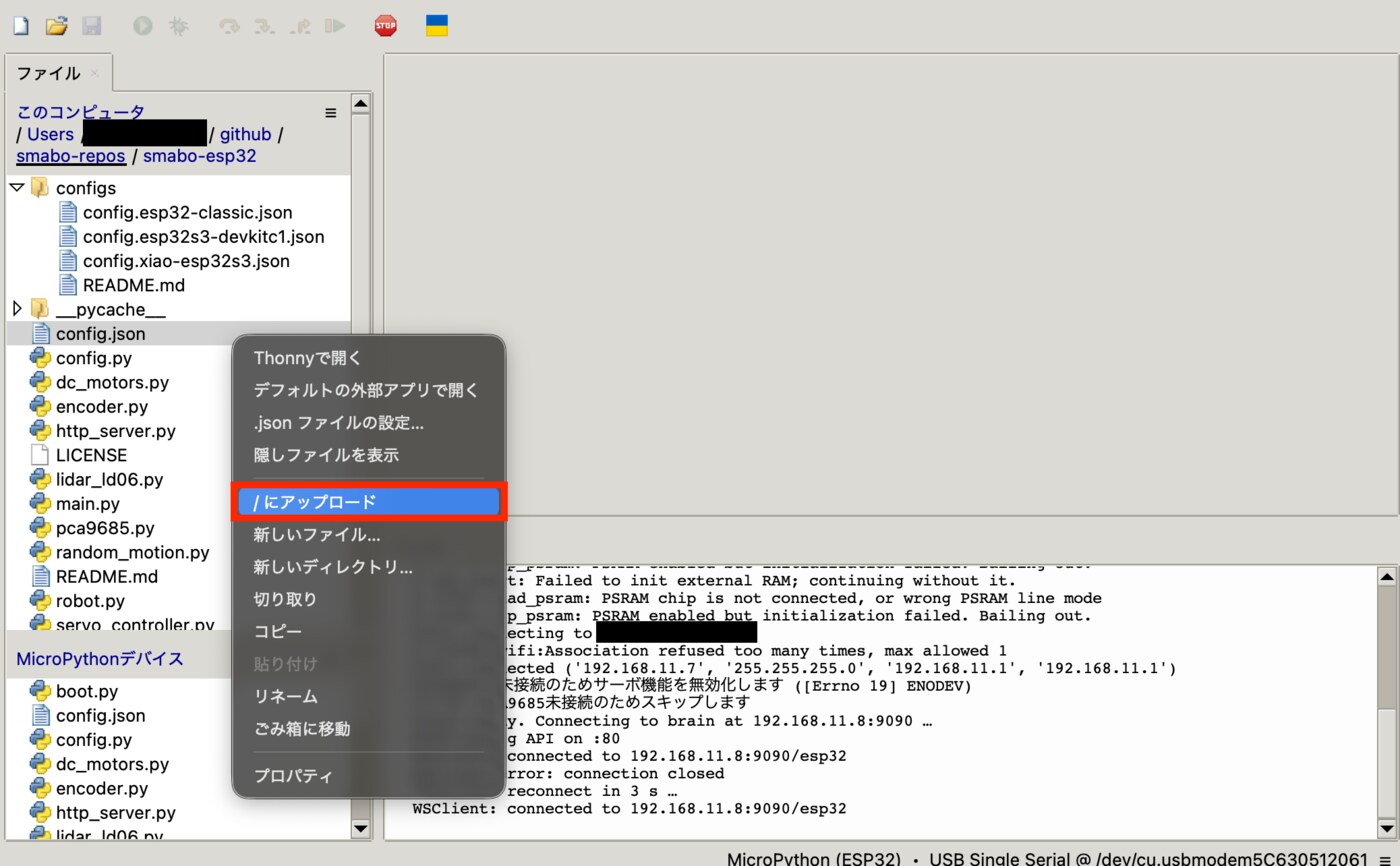The height and width of the screenshot is (866, 1400).
Task: Choose .json ファイルの設定... menu entry
Action: 368,422
